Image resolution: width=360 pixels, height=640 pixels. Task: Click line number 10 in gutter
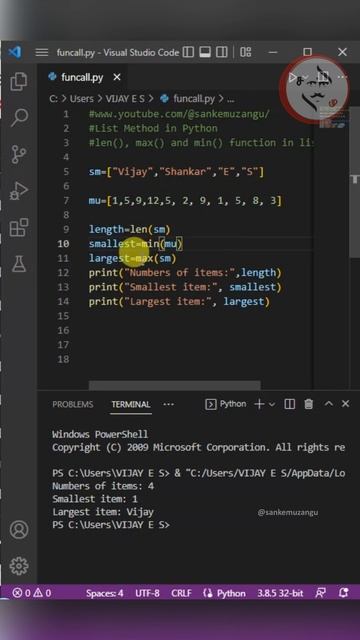coord(63,244)
